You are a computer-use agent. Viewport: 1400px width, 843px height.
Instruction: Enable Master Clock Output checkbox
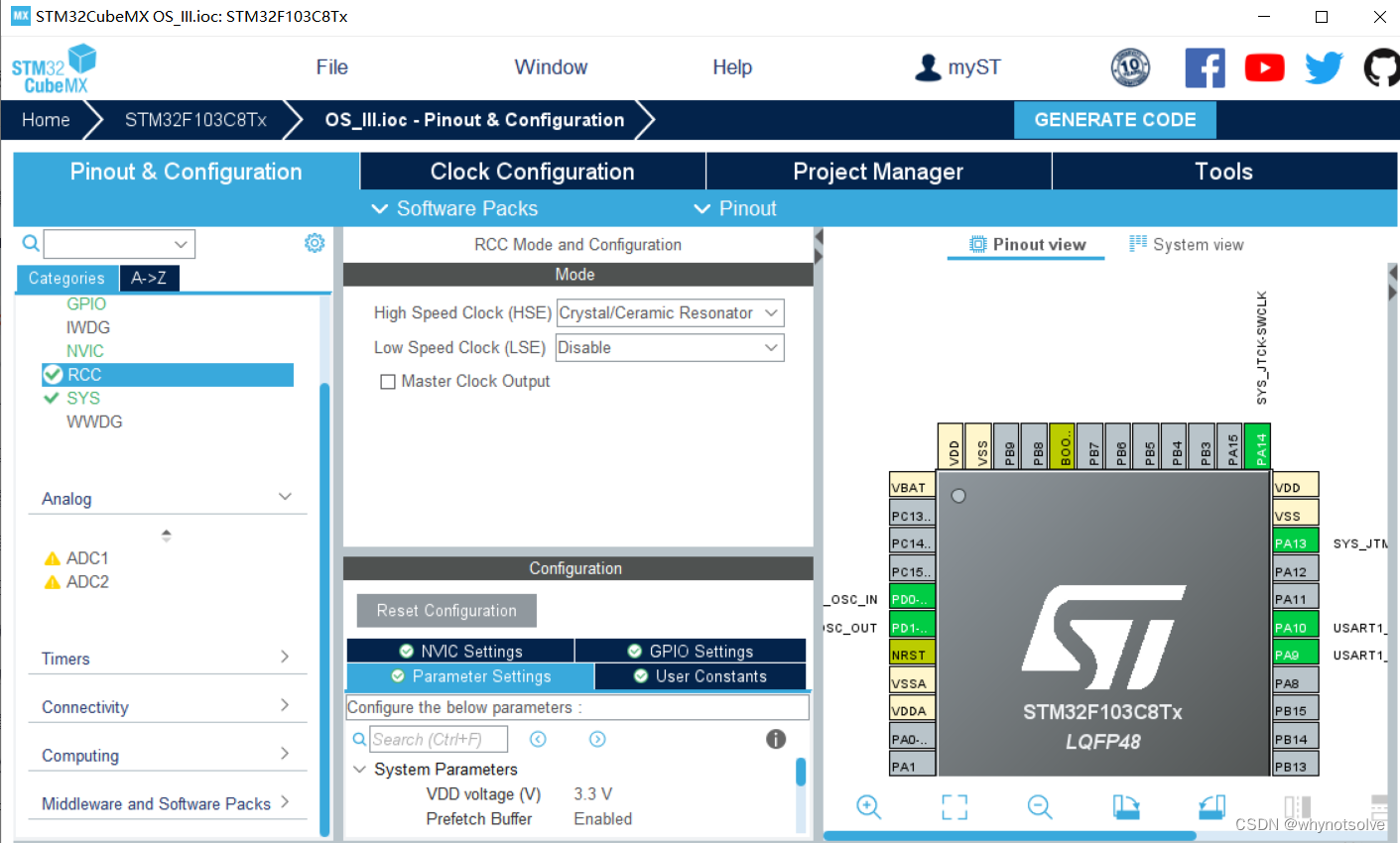(388, 382)
